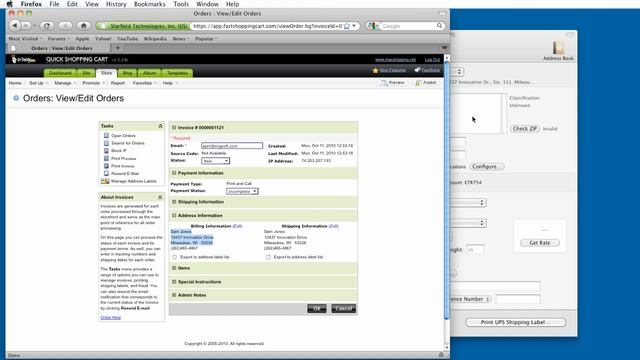Open the Bookmarks menu in the menu bar

pos(149,4)
